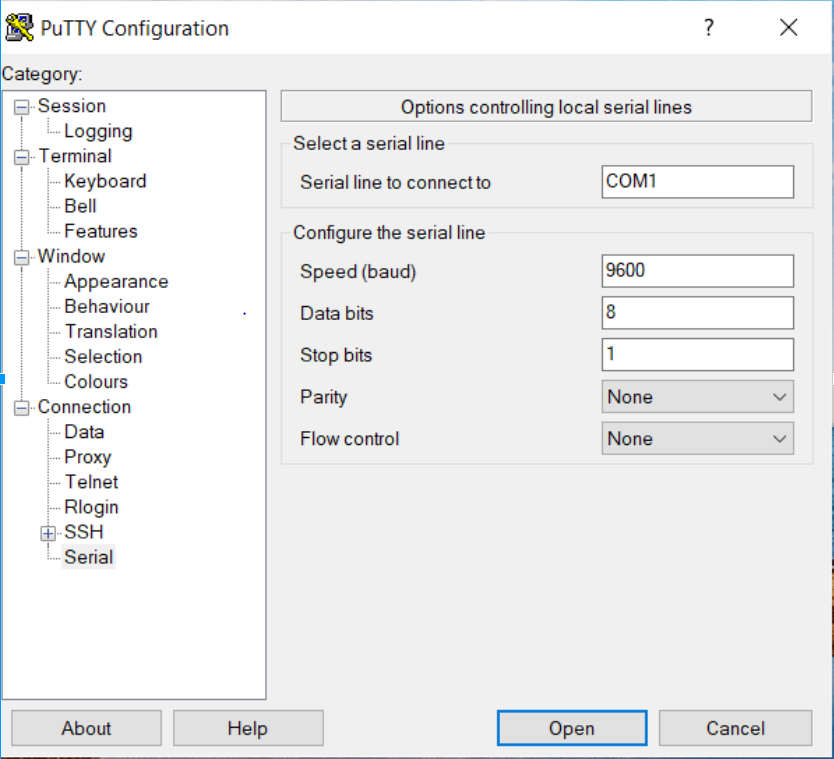Close the PuTTY Configuration dialog

pyautogui.click(x=788, y=28)
